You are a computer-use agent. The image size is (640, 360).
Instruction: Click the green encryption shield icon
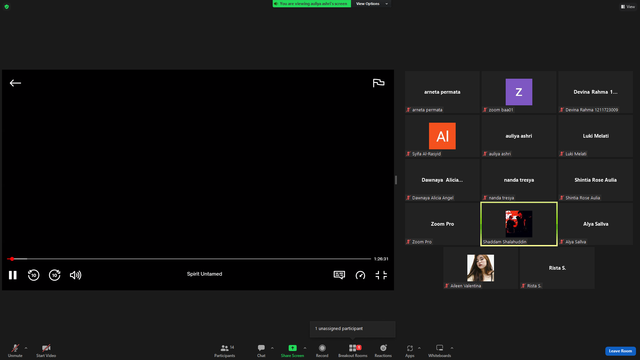pyautogui.click(x=7, y=7)
